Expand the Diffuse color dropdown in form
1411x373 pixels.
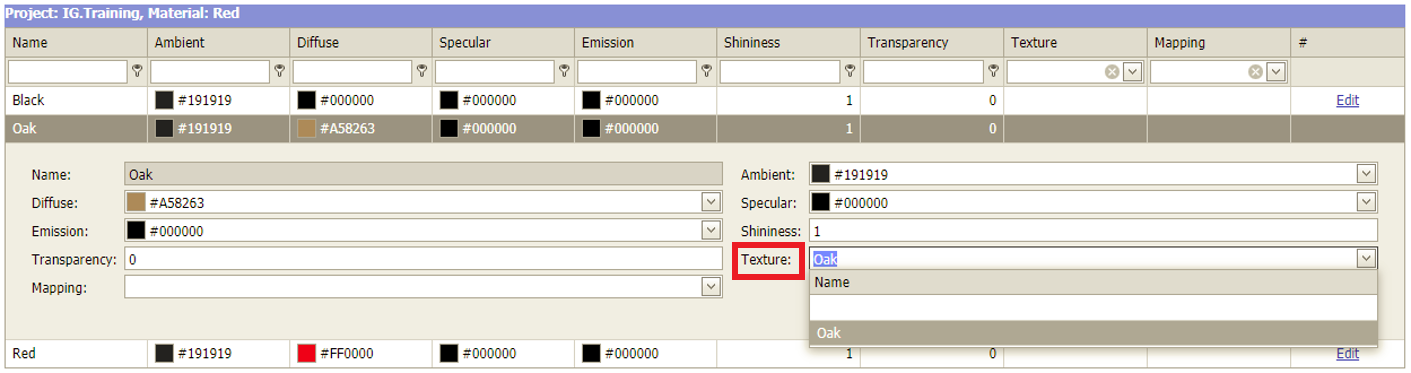click(711, 202)
